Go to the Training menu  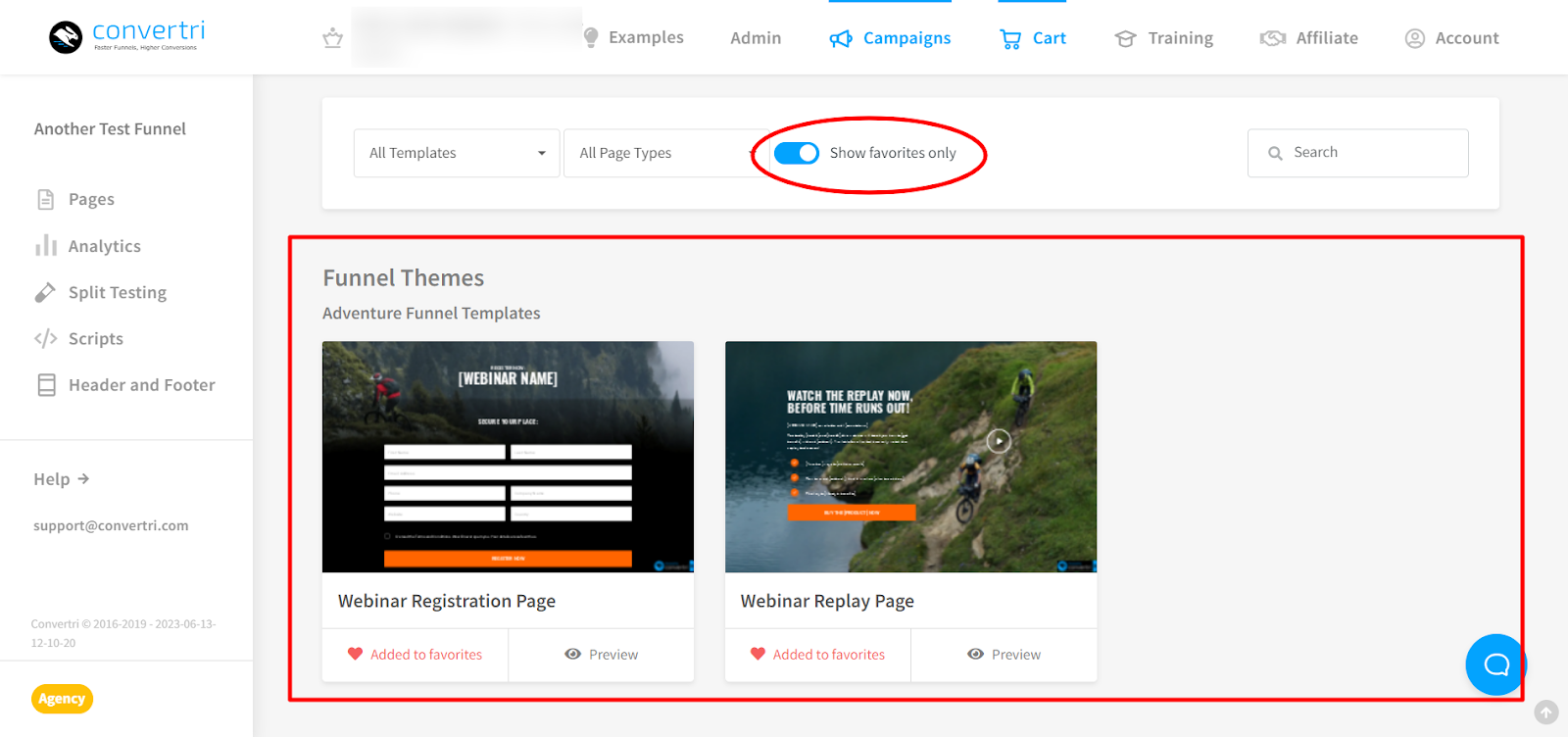tap(1164, 38)
